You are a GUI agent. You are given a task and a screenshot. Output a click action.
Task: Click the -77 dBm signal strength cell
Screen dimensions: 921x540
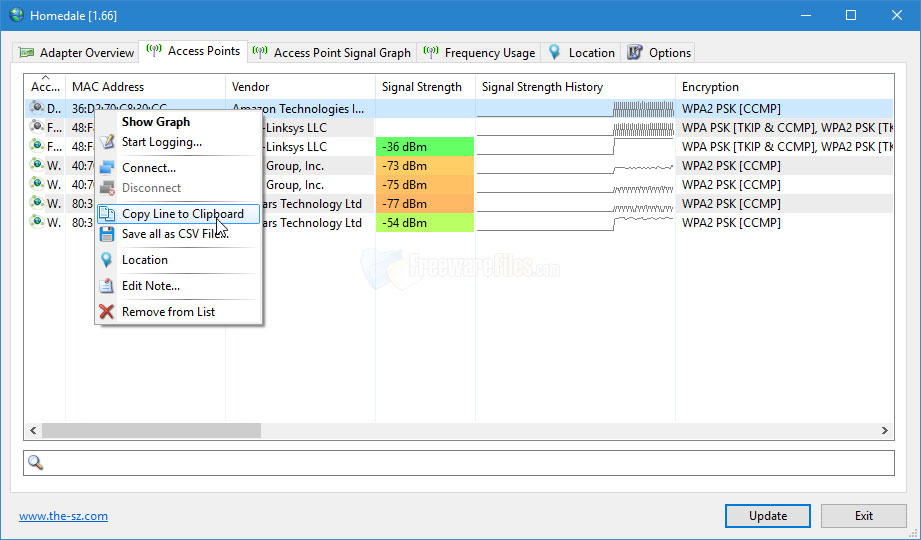[425, 203]
